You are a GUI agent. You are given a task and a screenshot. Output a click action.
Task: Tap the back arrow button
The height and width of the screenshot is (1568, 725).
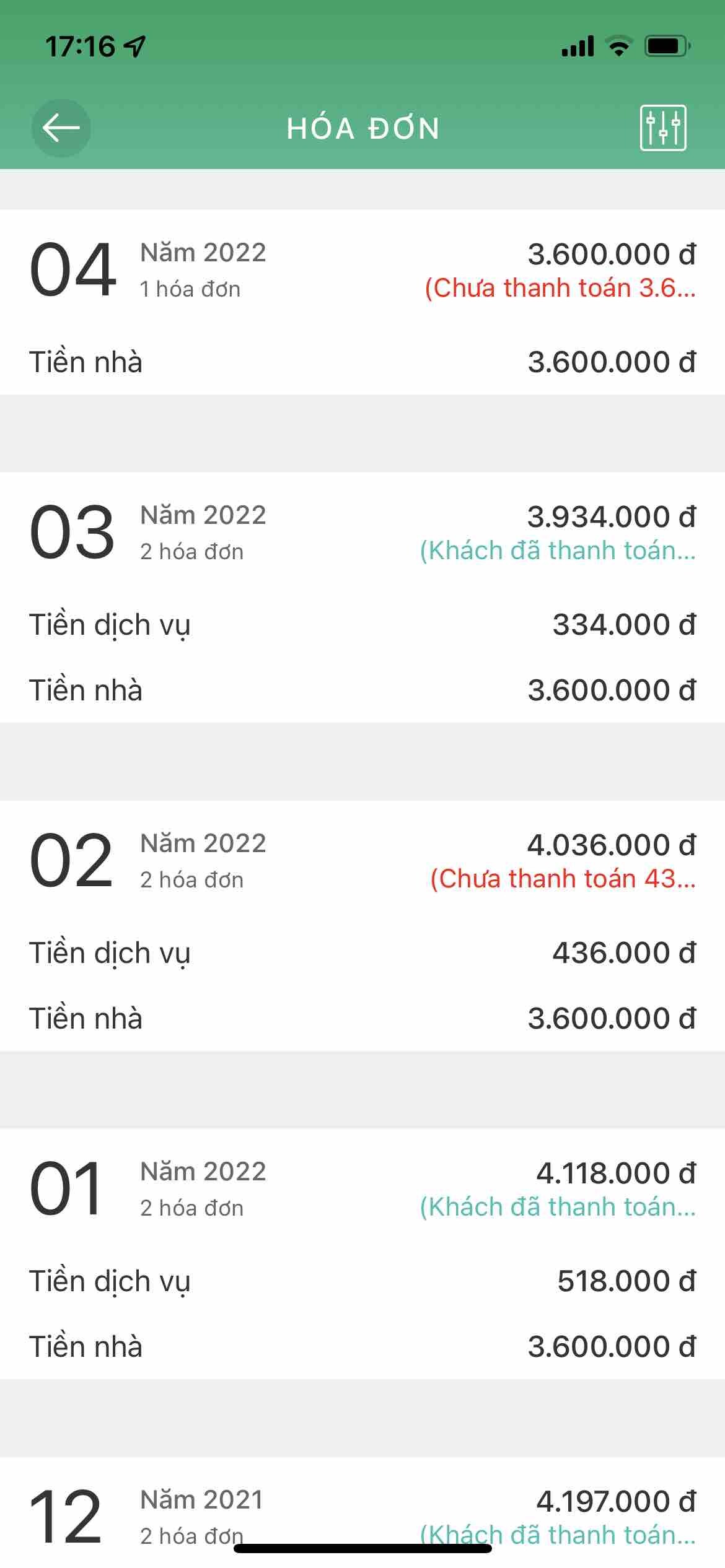tap(61, 128)
